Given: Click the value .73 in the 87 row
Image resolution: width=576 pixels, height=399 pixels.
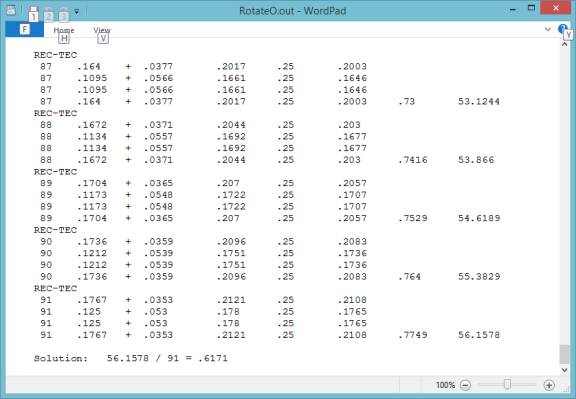Looking at the screenshot, I should (x=406, y=101).
